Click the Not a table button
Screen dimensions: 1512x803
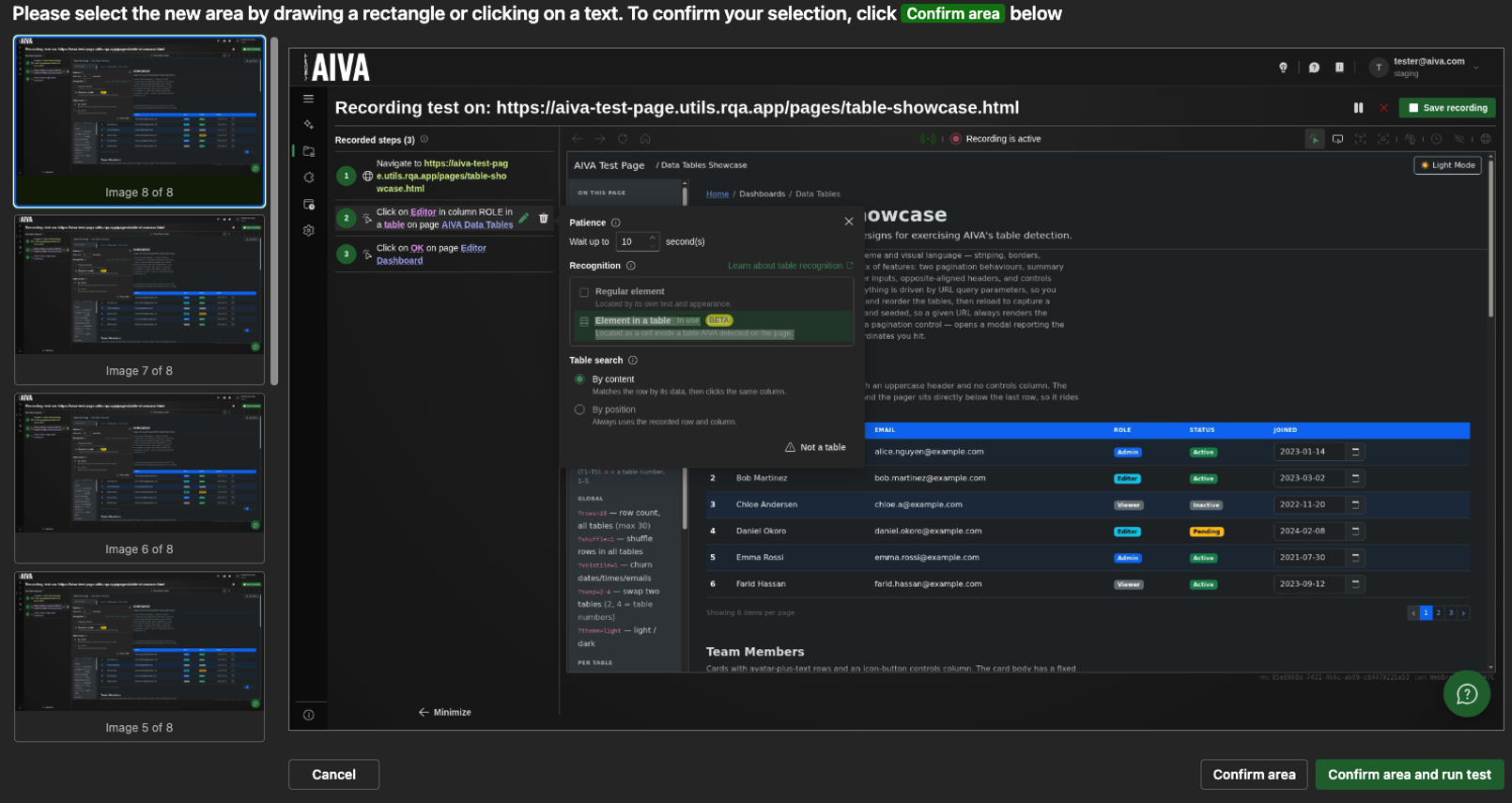click(816, 447)
